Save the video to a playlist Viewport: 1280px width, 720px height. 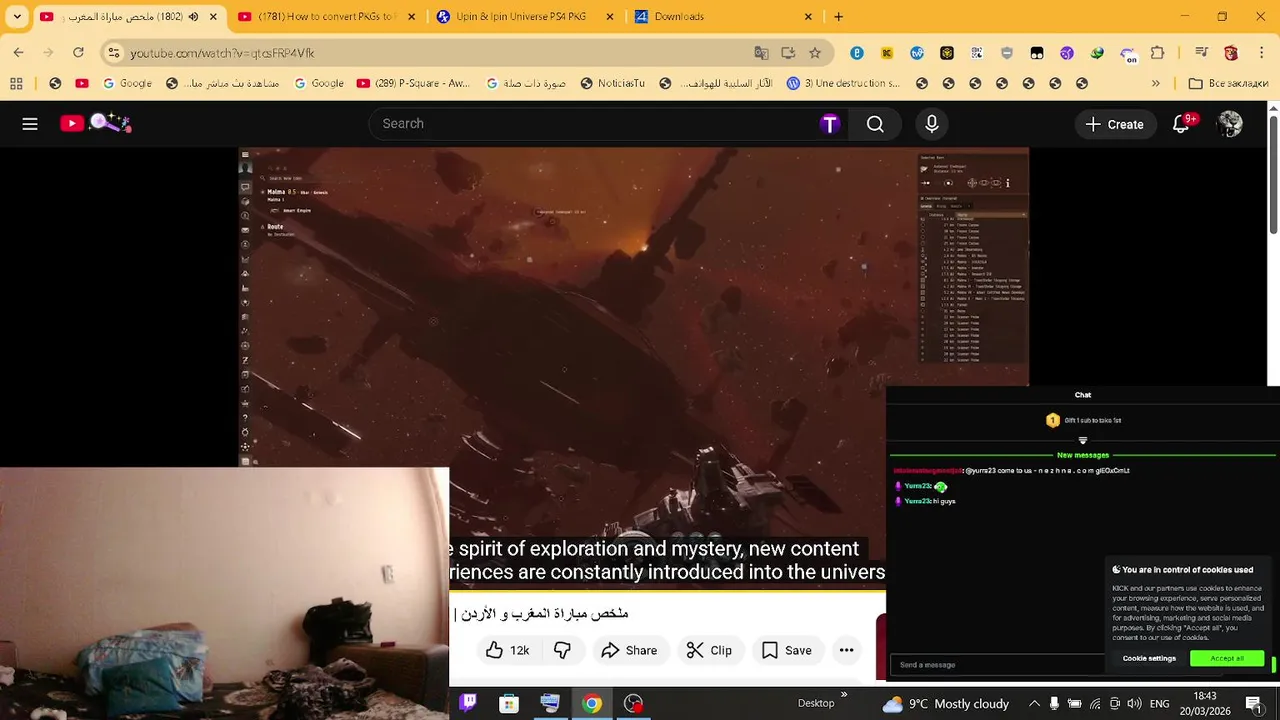pos(786,650)
